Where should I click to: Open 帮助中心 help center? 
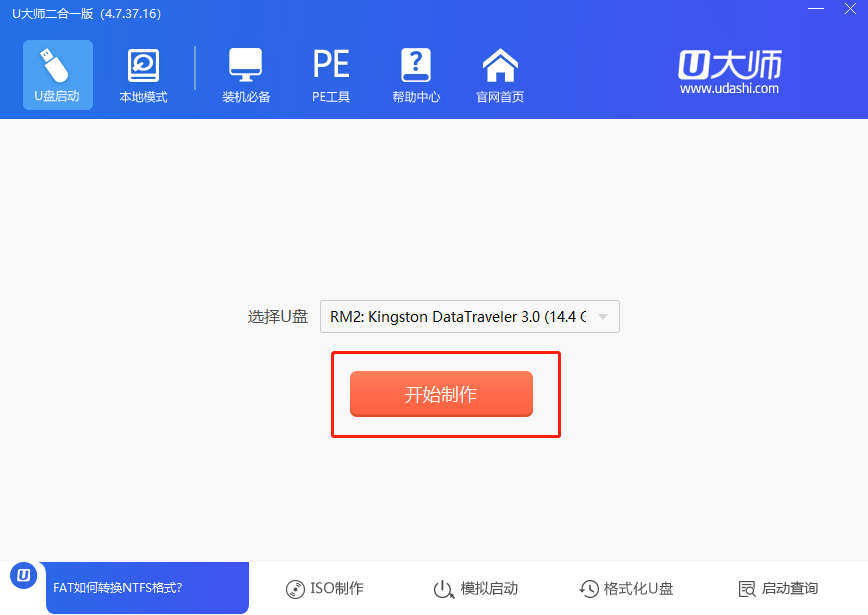[x=416, y=76]
